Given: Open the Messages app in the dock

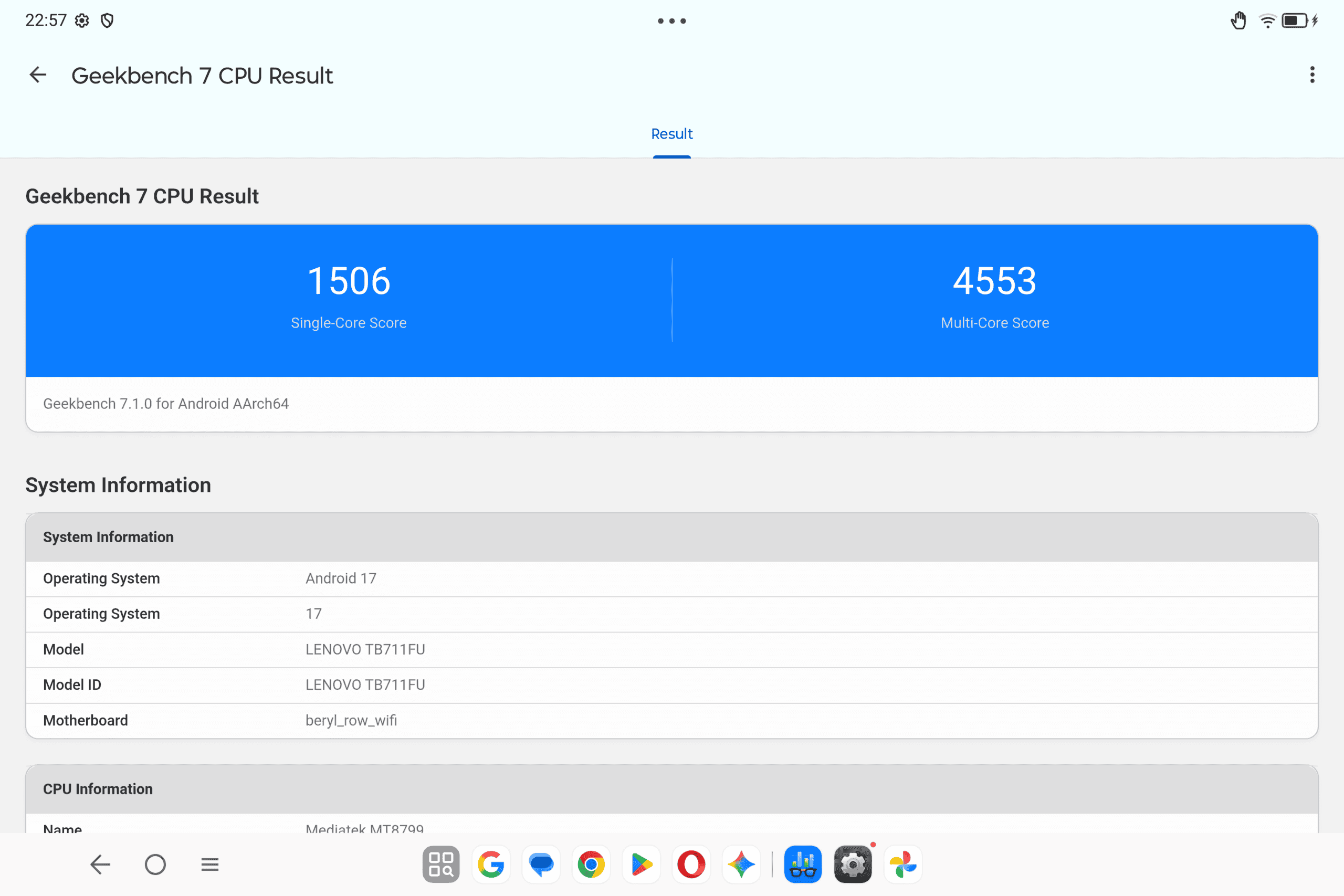Looking at the screenshot, I should pos(541,864).
